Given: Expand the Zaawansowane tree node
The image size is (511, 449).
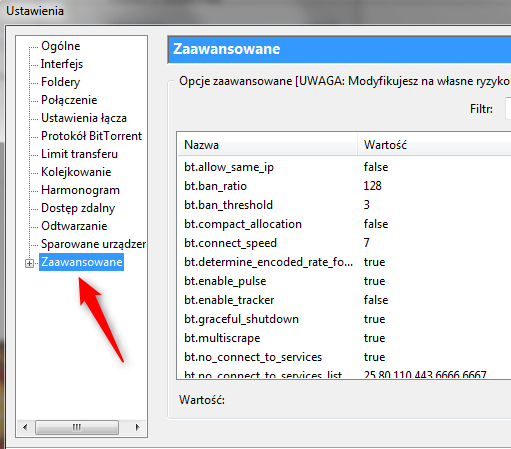Looking at the screenshot, I should tap(29, 263).
